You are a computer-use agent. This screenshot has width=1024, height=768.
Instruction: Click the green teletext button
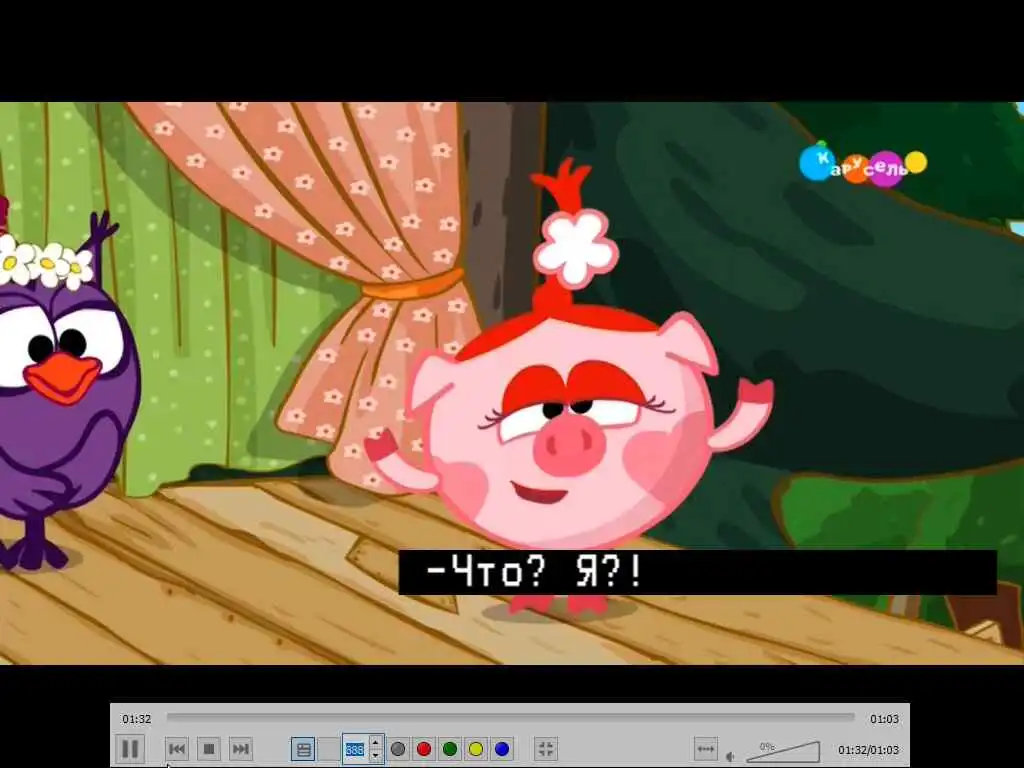point(450,749)
